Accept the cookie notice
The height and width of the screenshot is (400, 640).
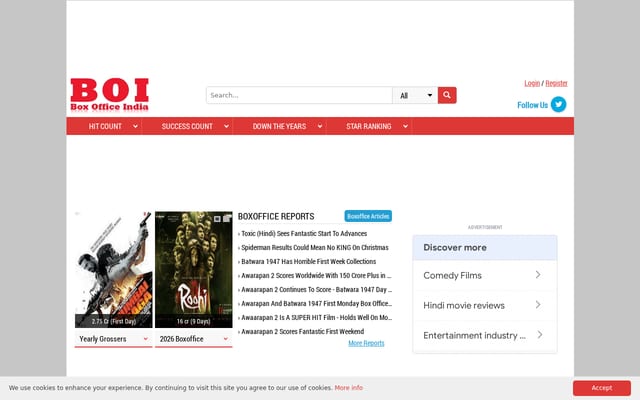click(602, 388)
